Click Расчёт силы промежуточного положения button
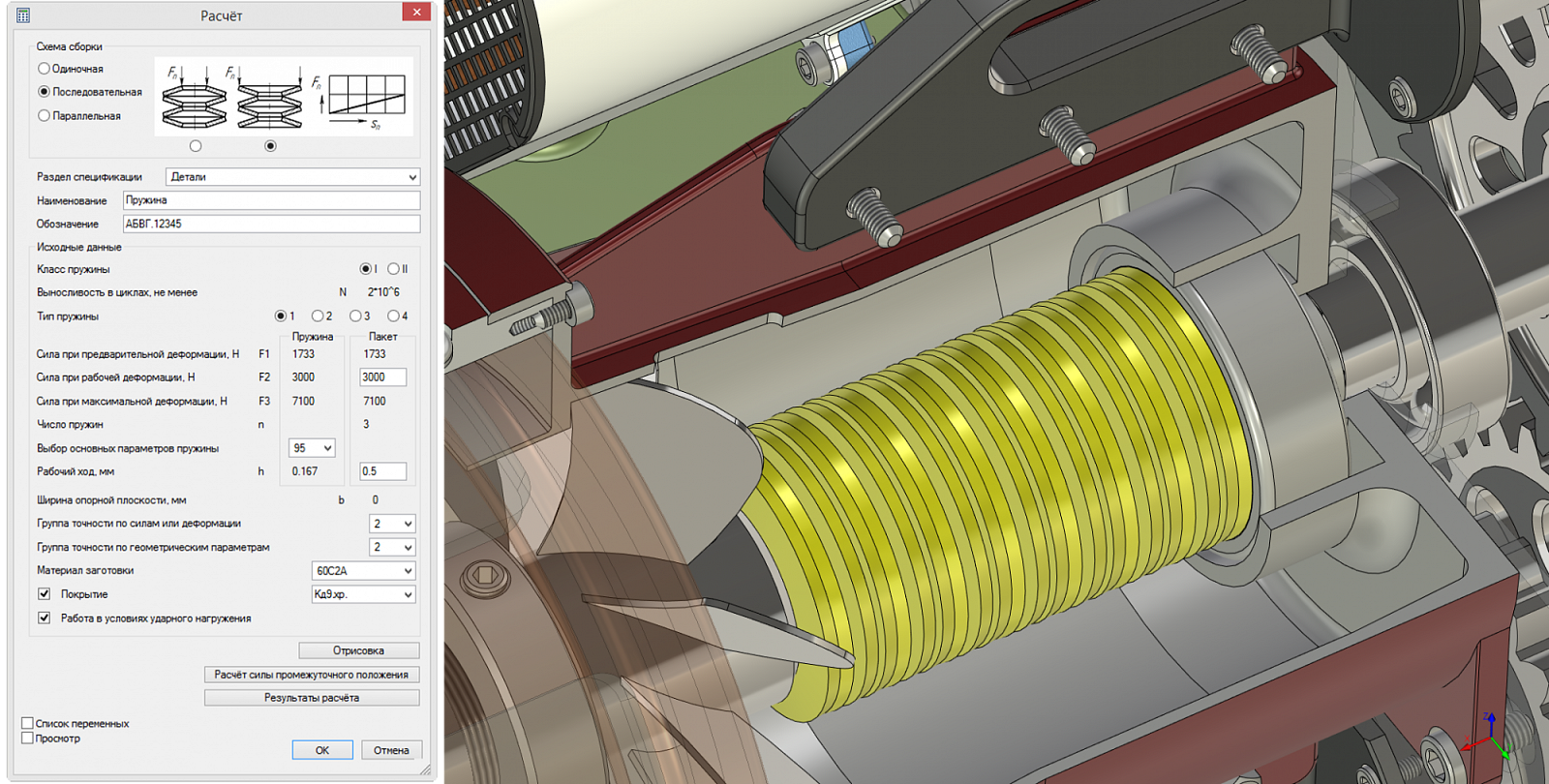Image resolution: width=1549 pixels, height=784 pixels. 312,675
